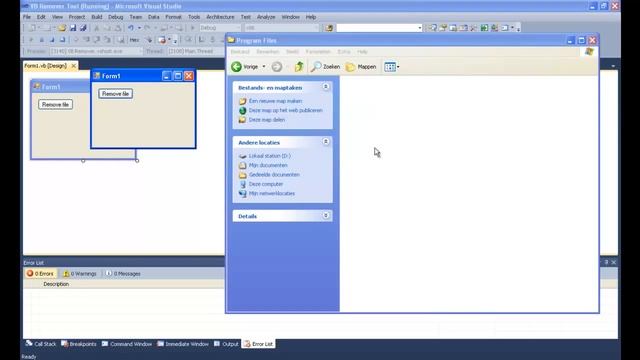Screen dimensions: 640x360
Task: Toggle the Mappen folders pane button
Action: (x=361, y=67)
